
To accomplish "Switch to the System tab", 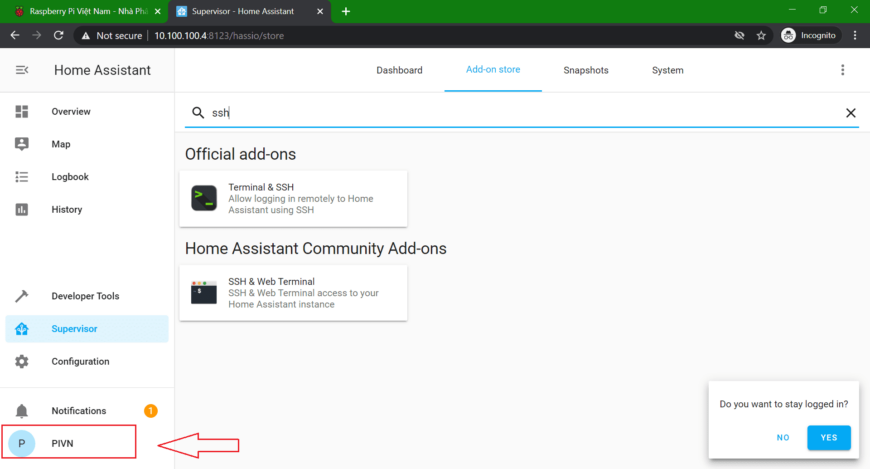I will point(667,70).
